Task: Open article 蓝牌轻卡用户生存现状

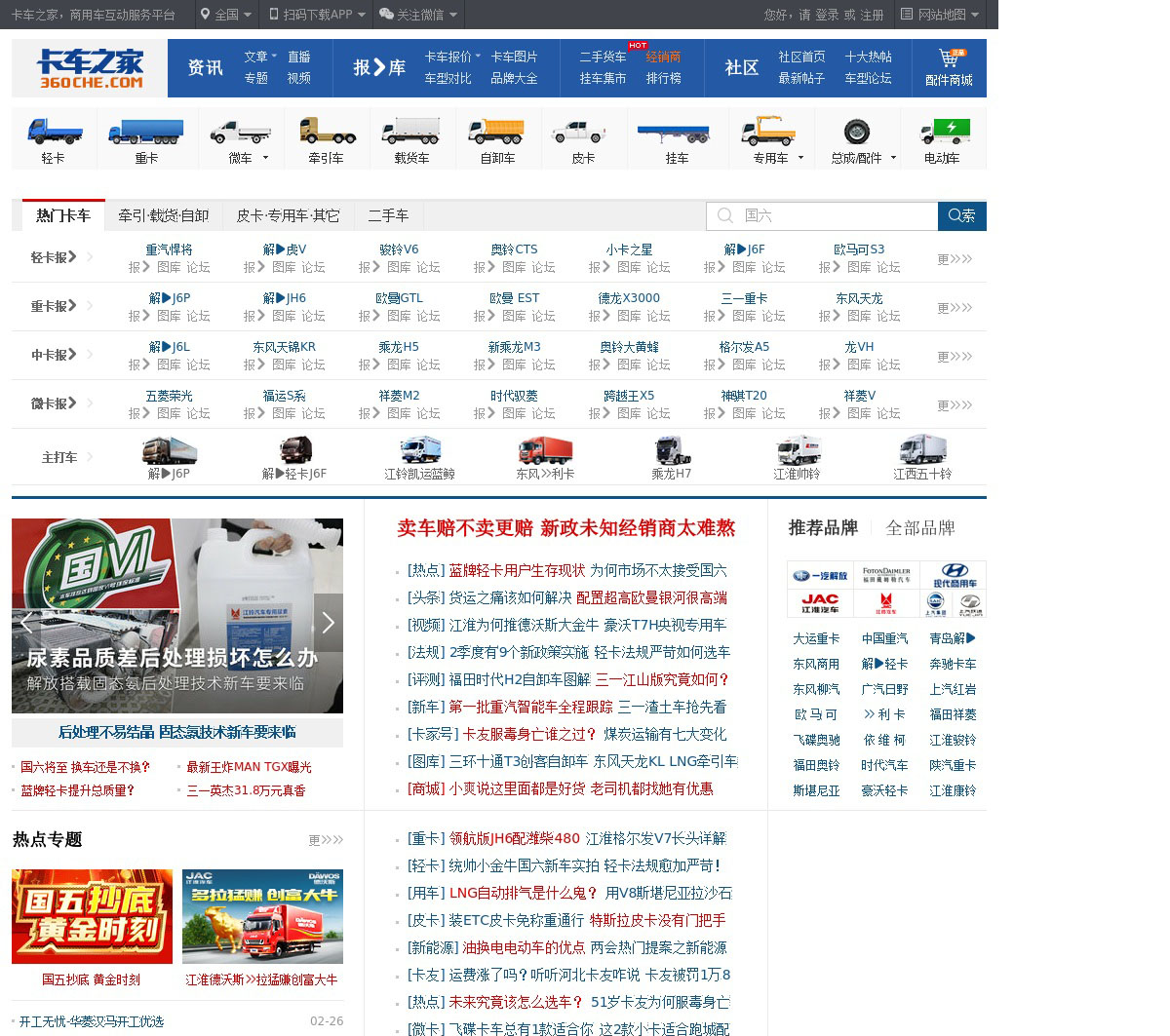Action: click(517, 570)
